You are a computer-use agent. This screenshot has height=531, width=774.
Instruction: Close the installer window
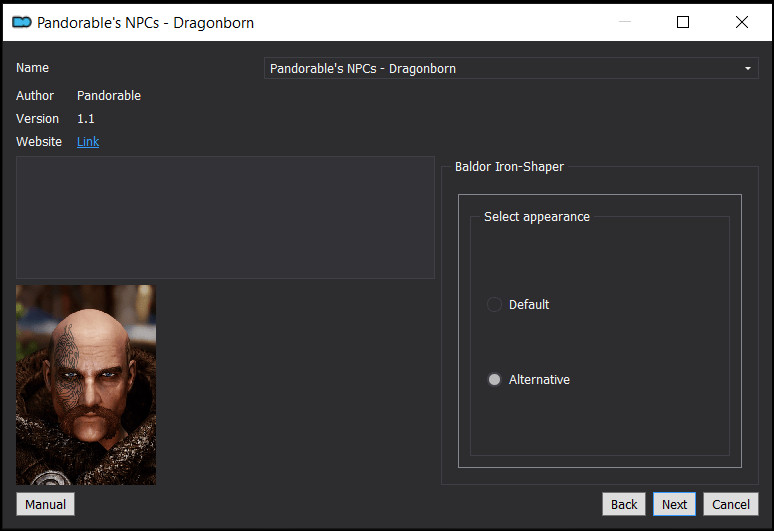click(x=741, y=22)
